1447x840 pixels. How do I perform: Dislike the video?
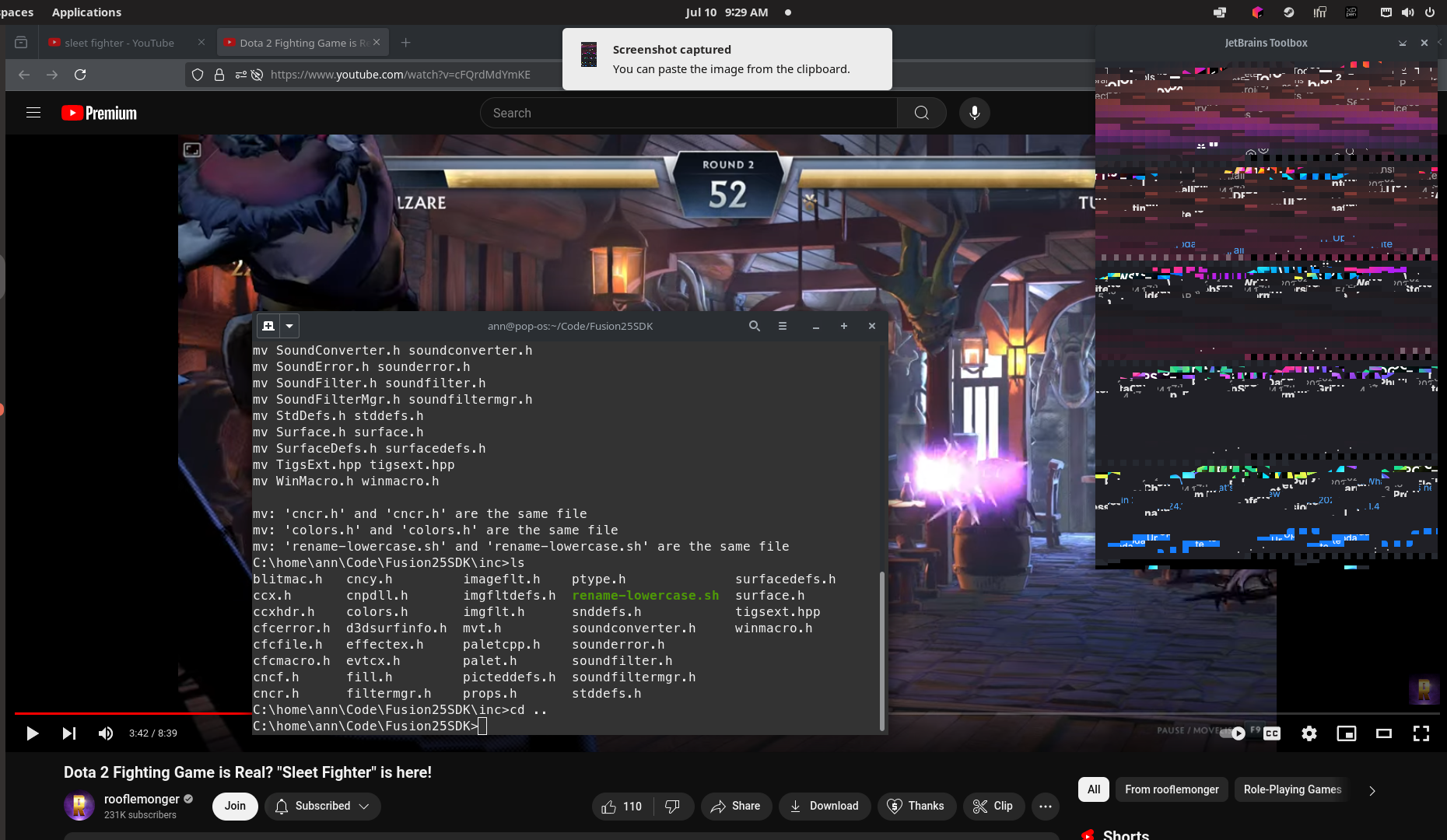673,807
